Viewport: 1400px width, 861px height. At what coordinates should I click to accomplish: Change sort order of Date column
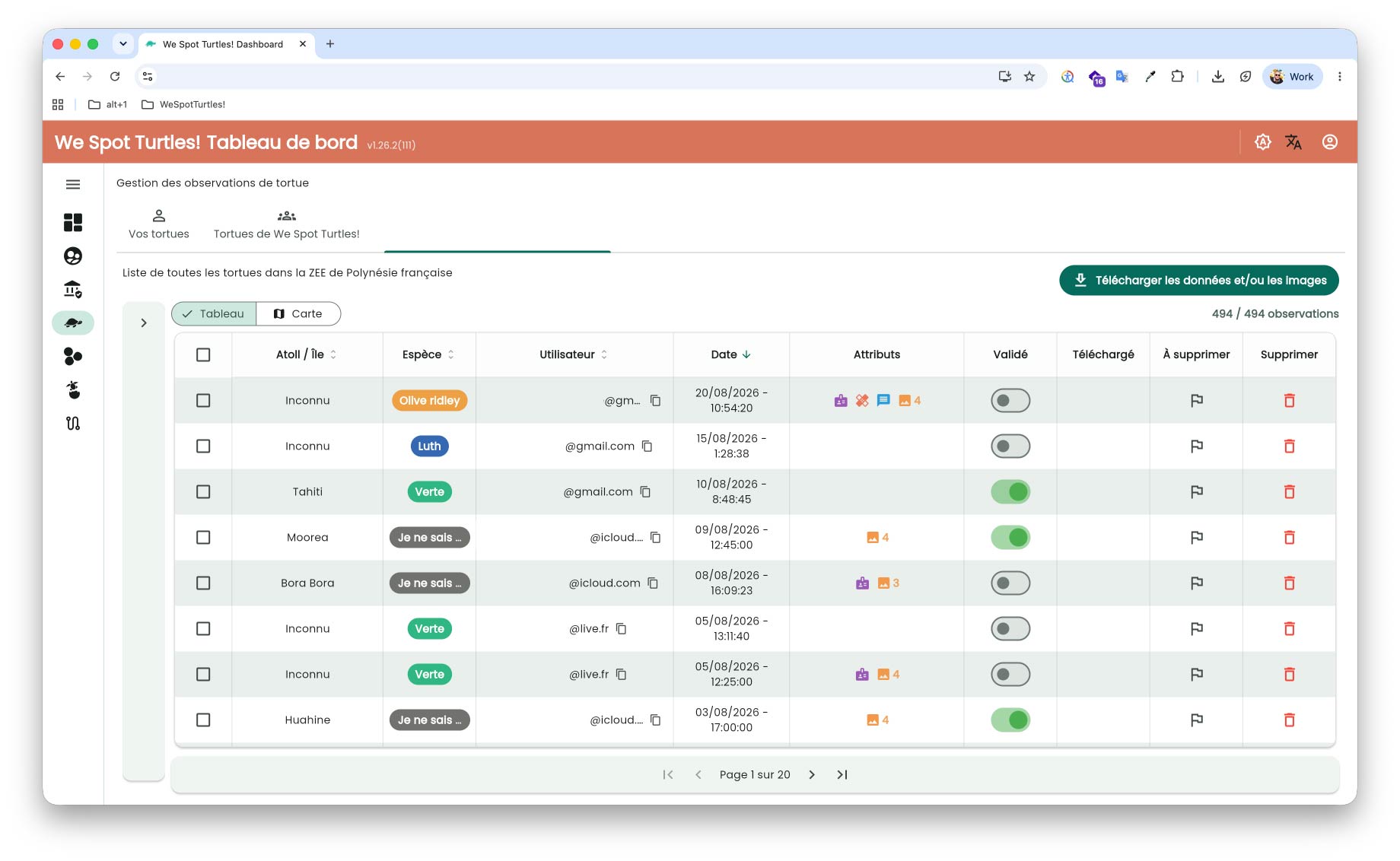731,354
